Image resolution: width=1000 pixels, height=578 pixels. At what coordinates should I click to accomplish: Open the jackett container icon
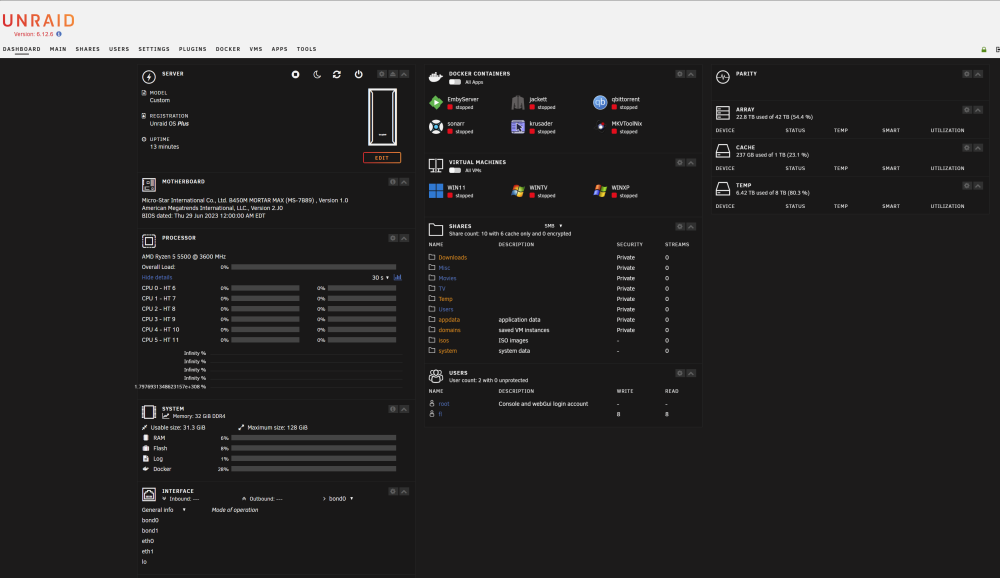(518, 102)
